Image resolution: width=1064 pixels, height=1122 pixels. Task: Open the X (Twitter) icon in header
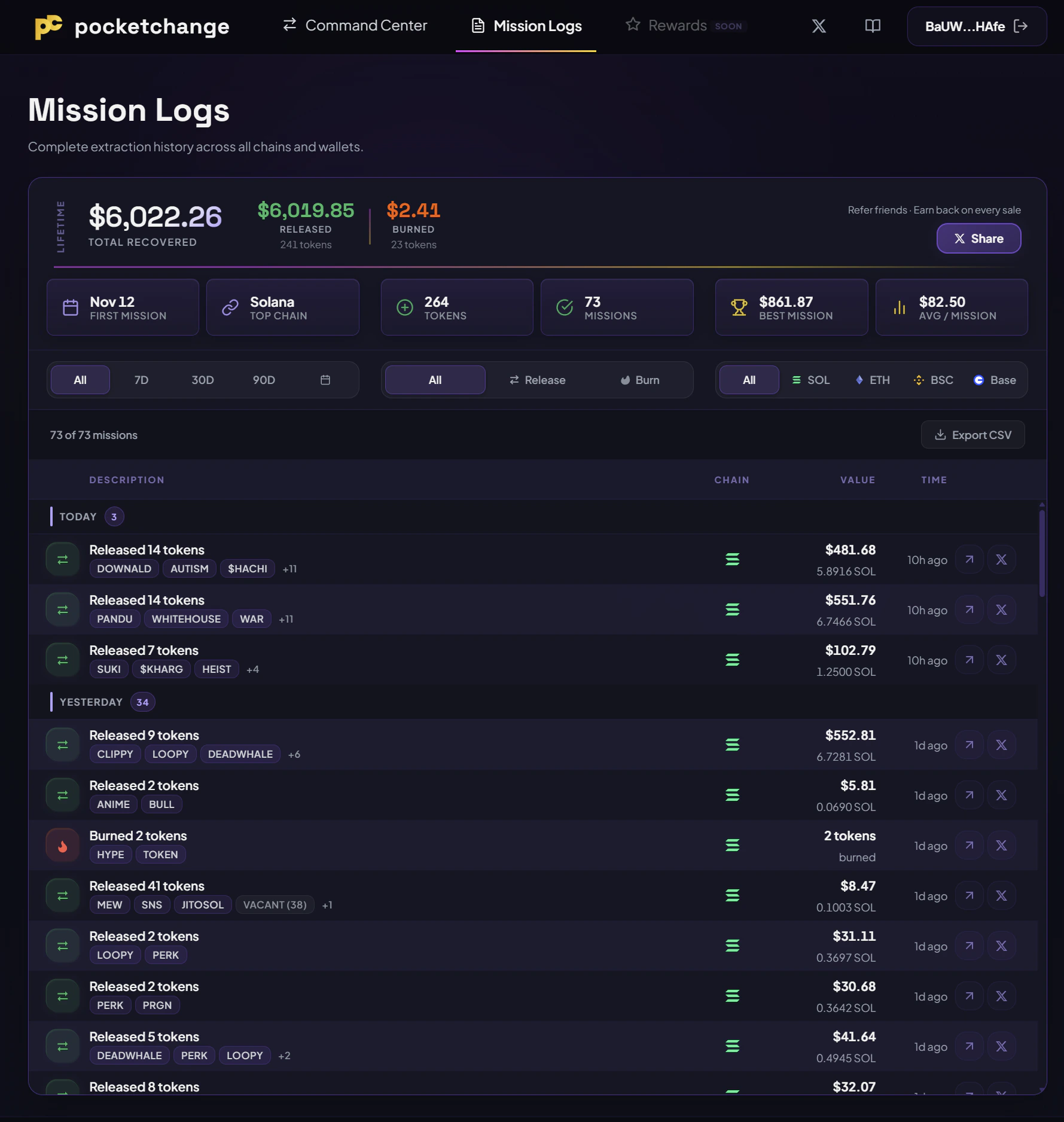click(x=818, y=26)
